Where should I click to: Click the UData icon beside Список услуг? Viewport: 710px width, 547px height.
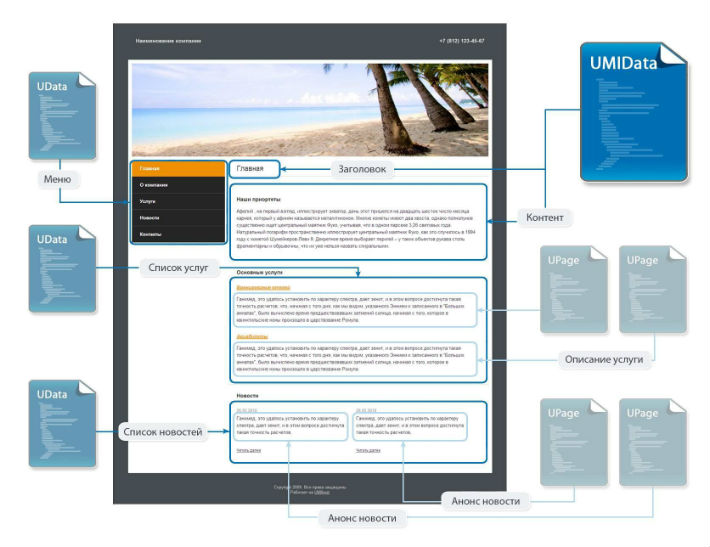62,269
